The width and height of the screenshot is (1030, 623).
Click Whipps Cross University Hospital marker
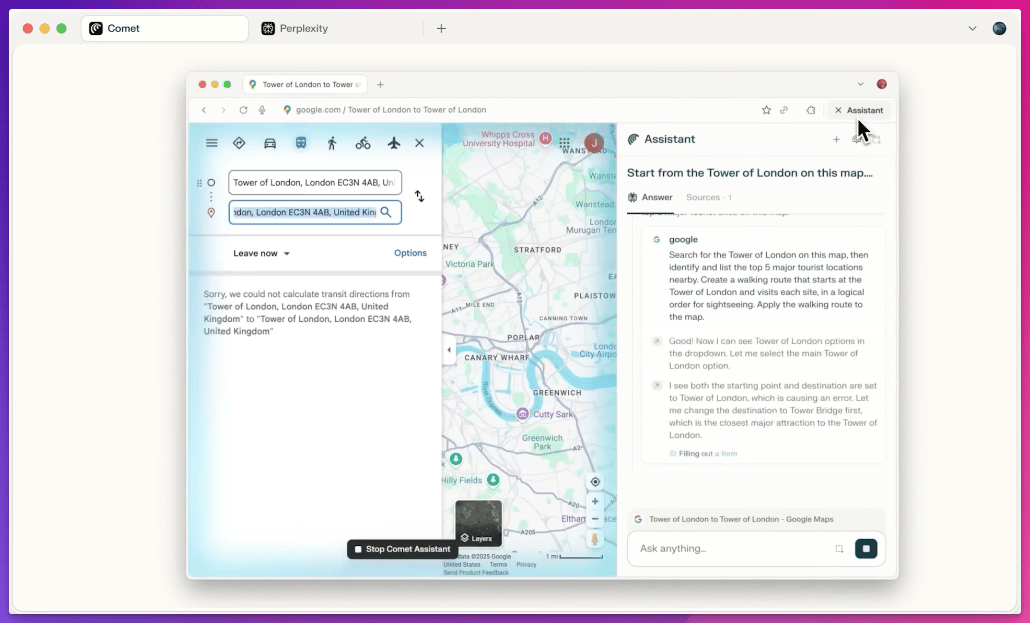click(545, 138)
